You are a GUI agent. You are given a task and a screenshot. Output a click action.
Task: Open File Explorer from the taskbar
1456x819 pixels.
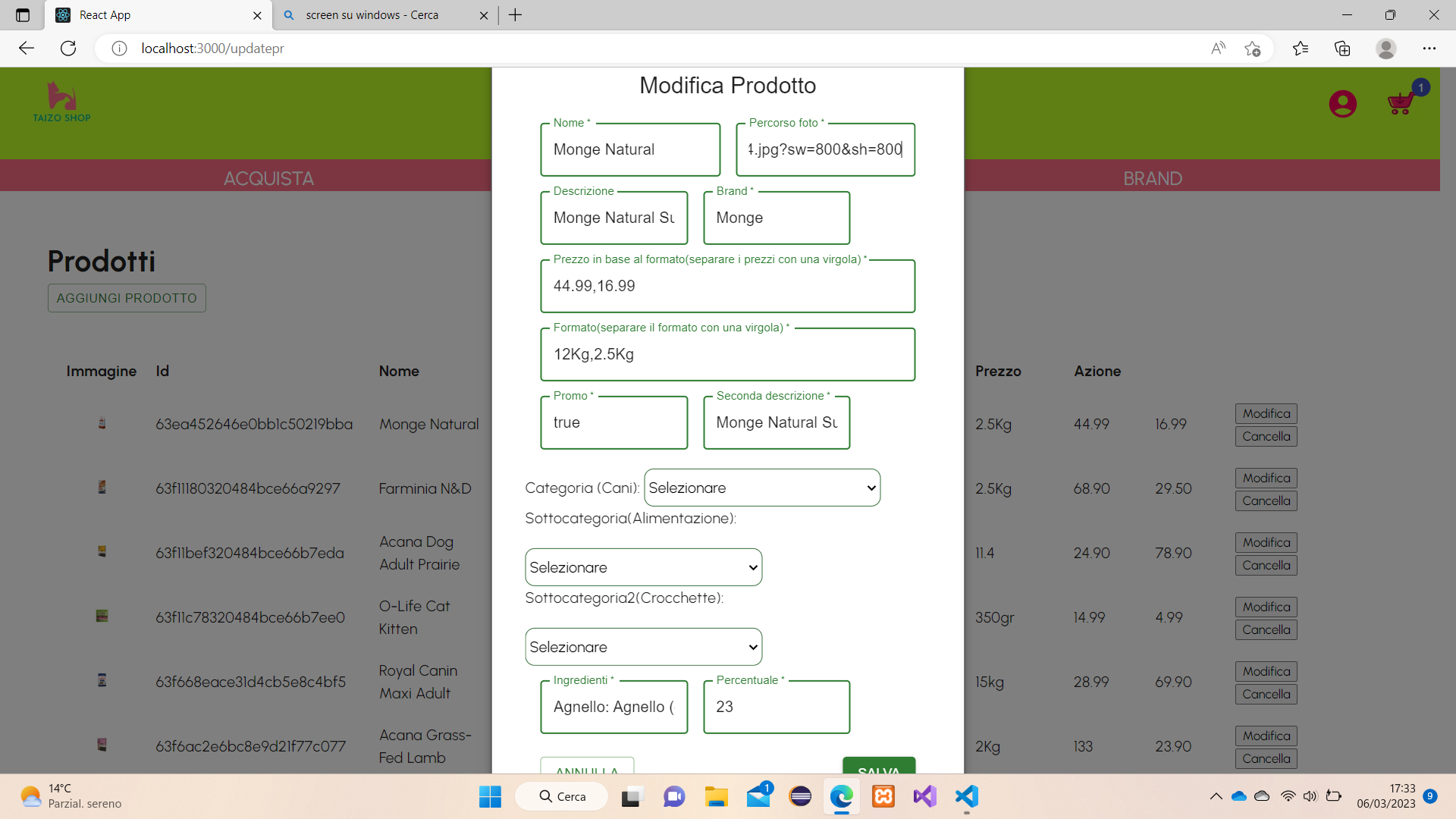point(717,796)
